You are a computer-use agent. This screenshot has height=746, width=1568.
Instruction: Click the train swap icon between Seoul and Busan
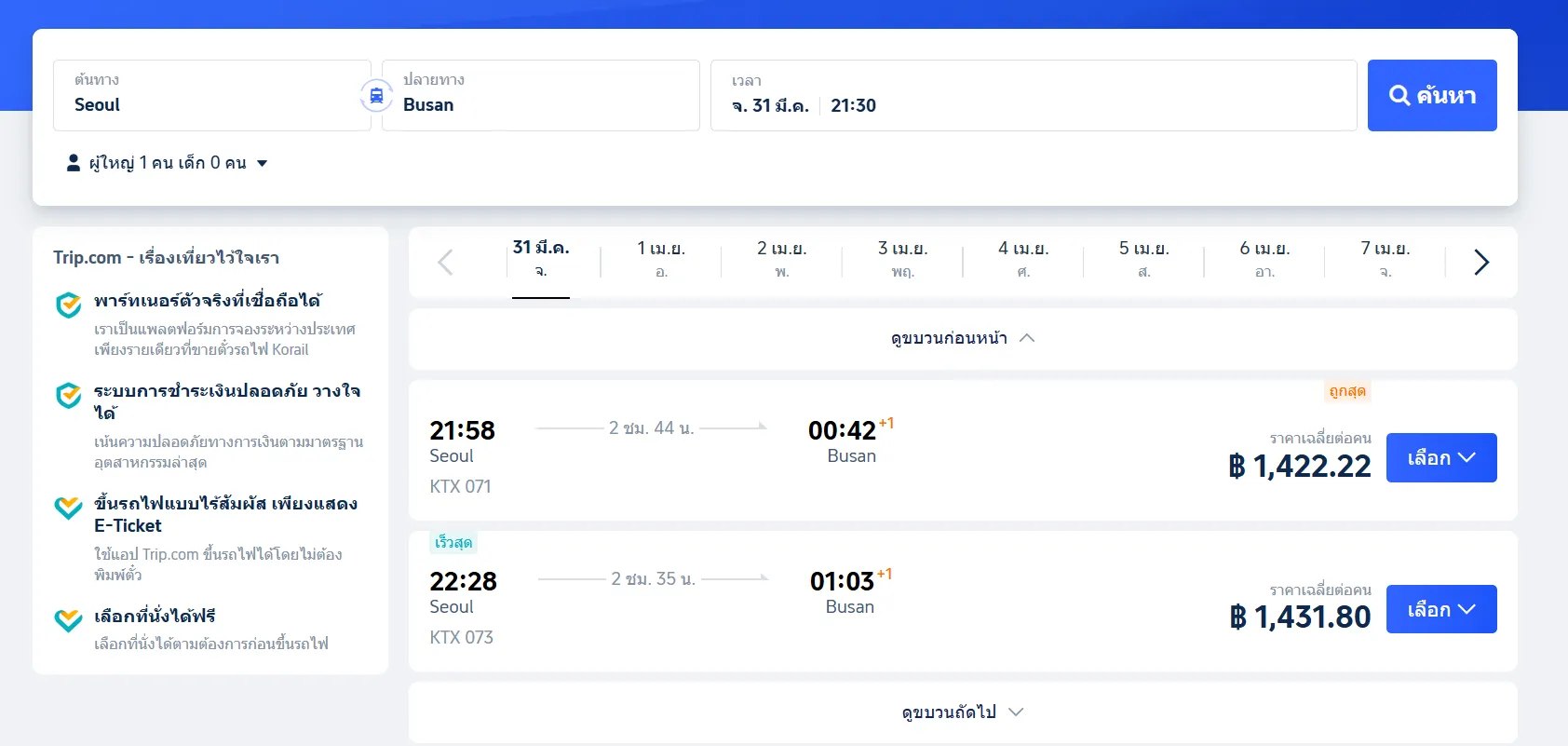[x=375, y=95]
